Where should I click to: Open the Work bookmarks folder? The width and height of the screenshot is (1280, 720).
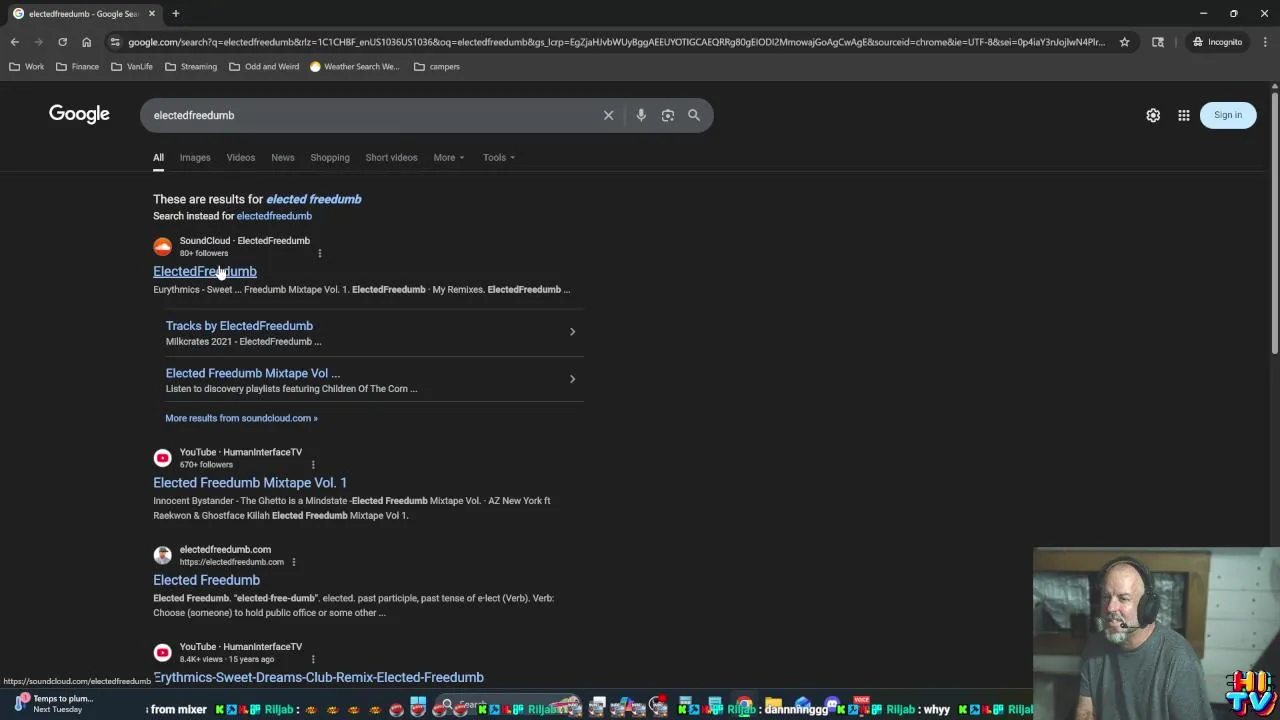click(27, 67)
